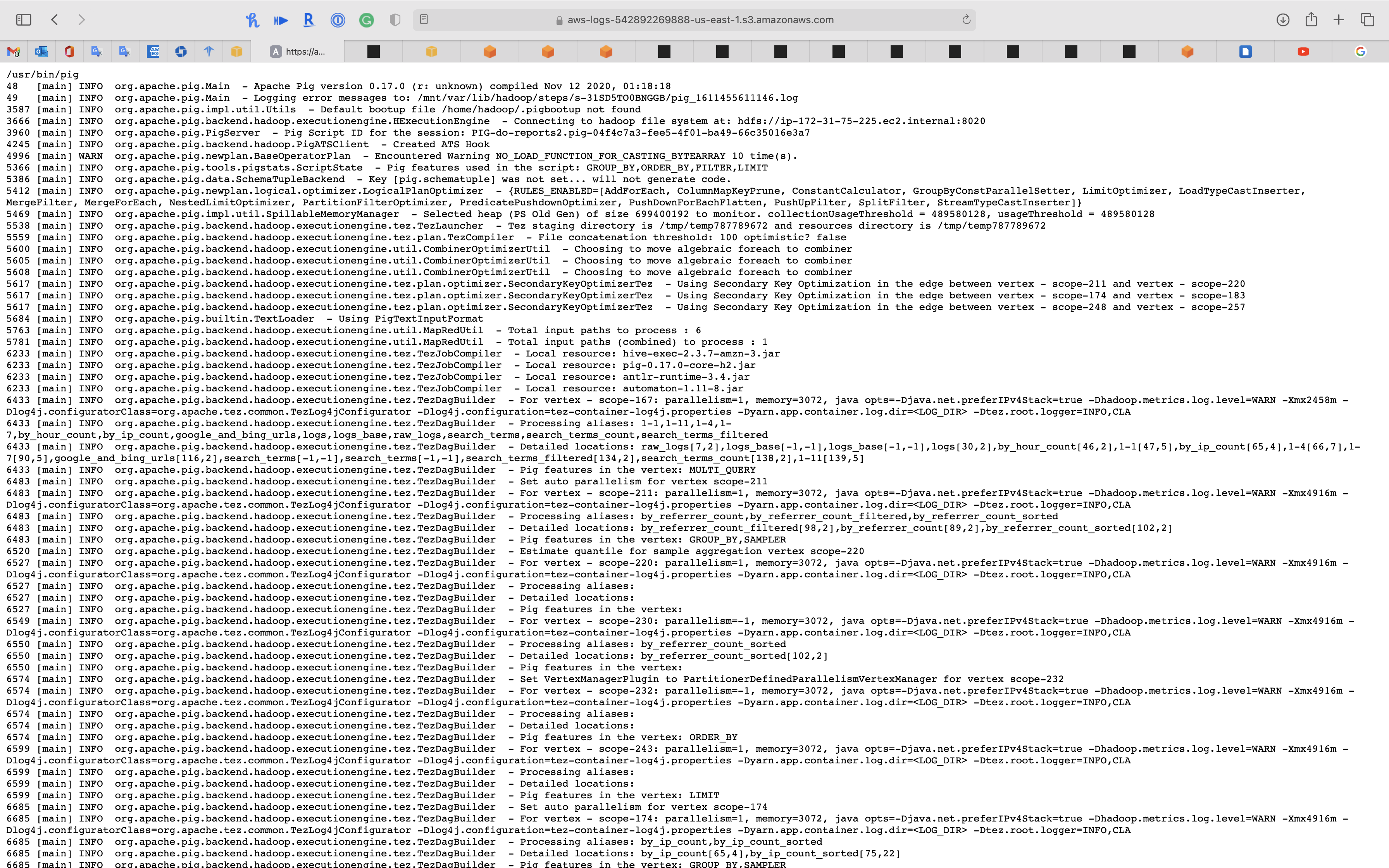Reload the current page
Image resolution: width=1389 pixels, height=868 pixels.
coord(966,20)
